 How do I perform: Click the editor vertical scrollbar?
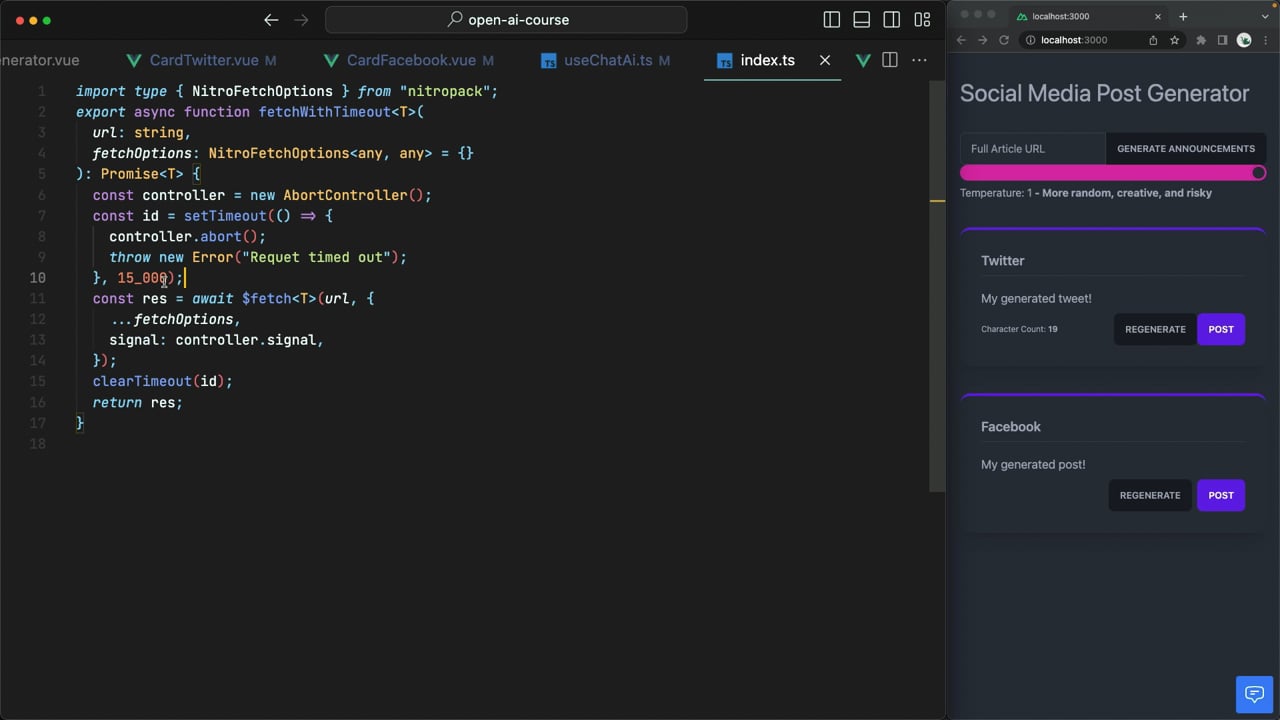click(x=937, y=287)
